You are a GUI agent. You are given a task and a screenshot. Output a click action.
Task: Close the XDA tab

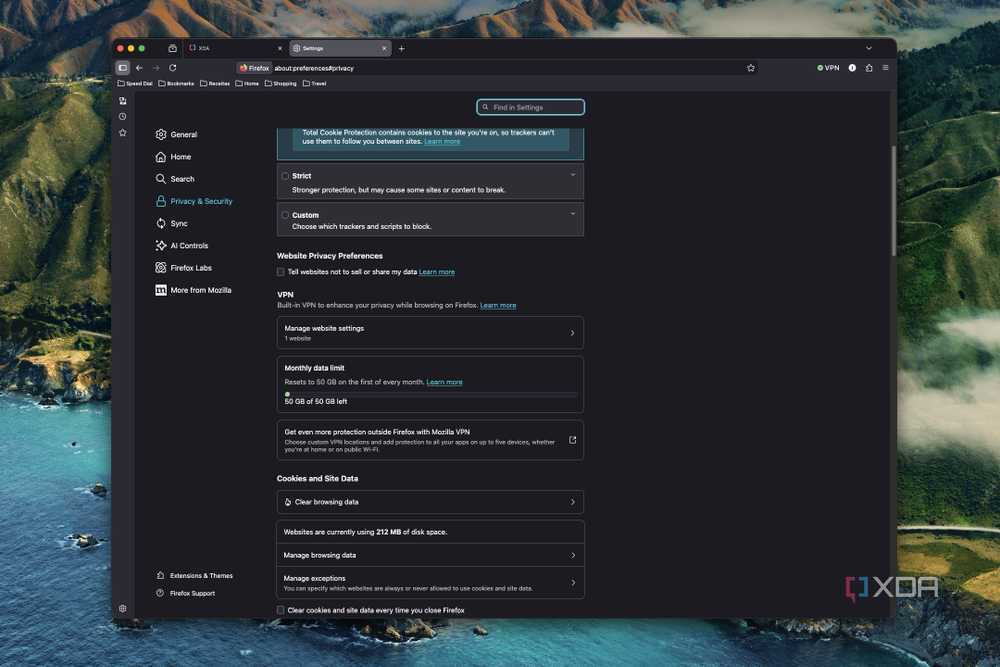tap(279, 48)
